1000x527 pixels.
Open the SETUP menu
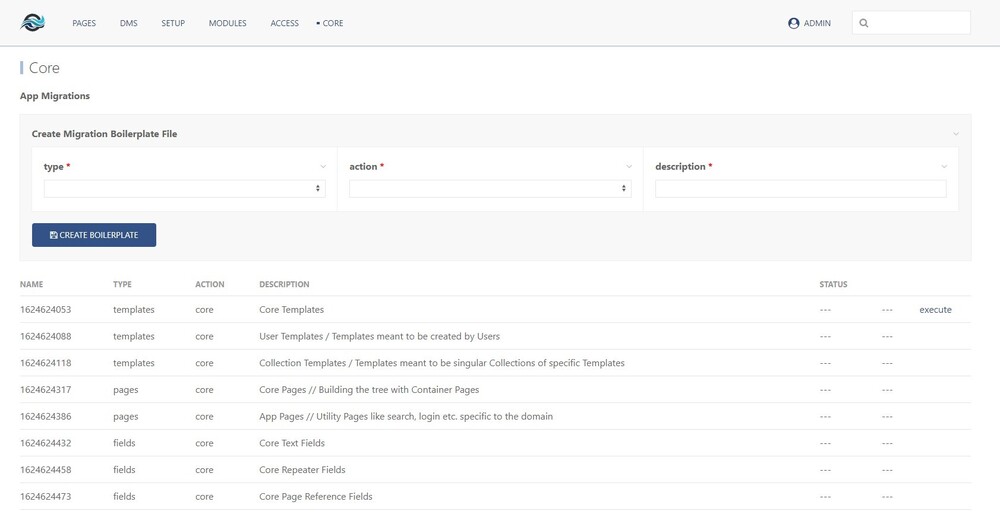(x=173, y=23)
